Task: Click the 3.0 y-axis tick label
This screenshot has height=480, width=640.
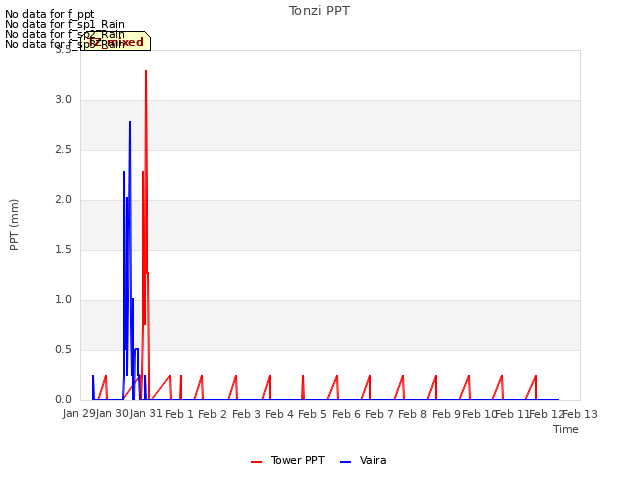Action: pos(63,100)
